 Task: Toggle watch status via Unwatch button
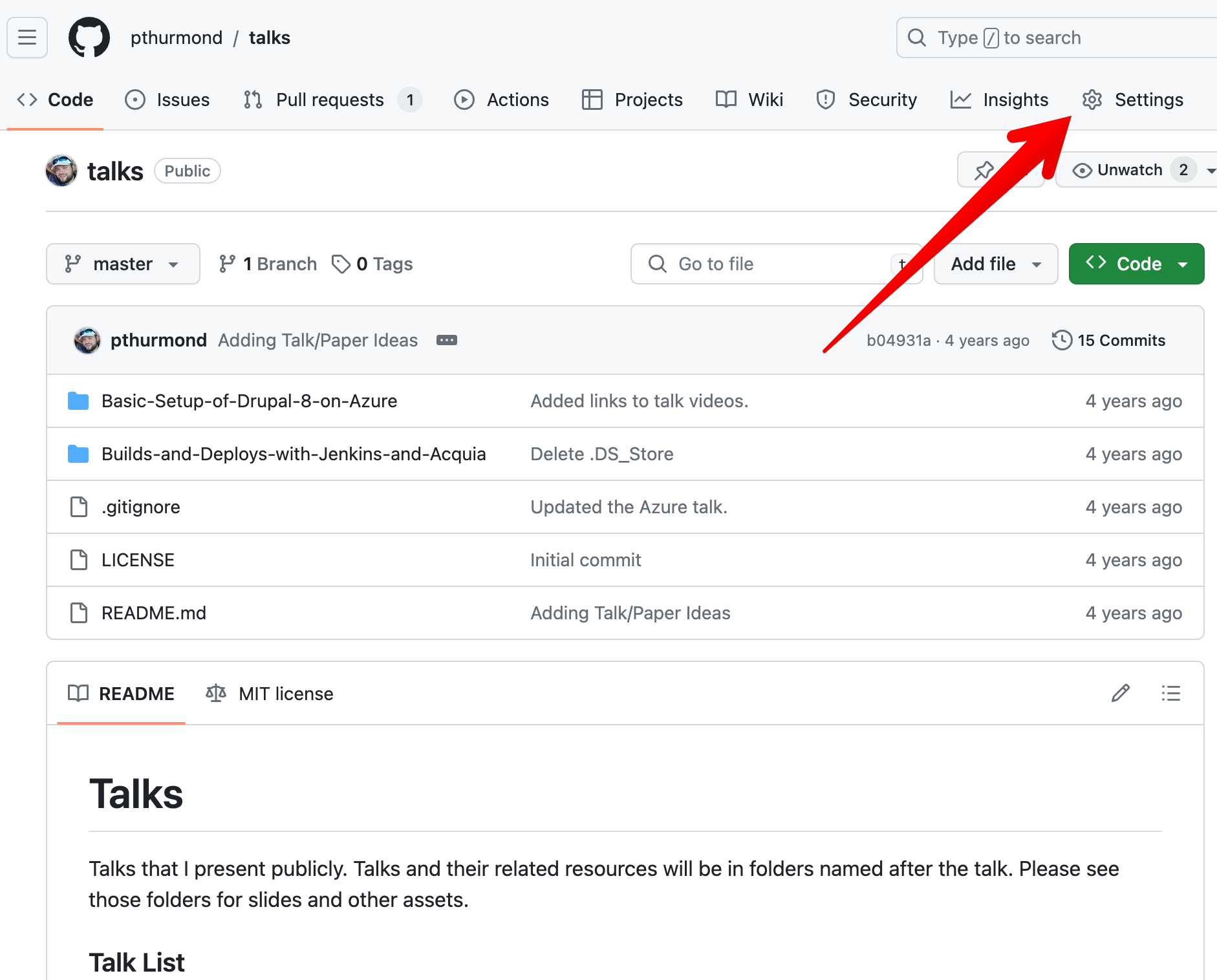[x=1128, y=170]
